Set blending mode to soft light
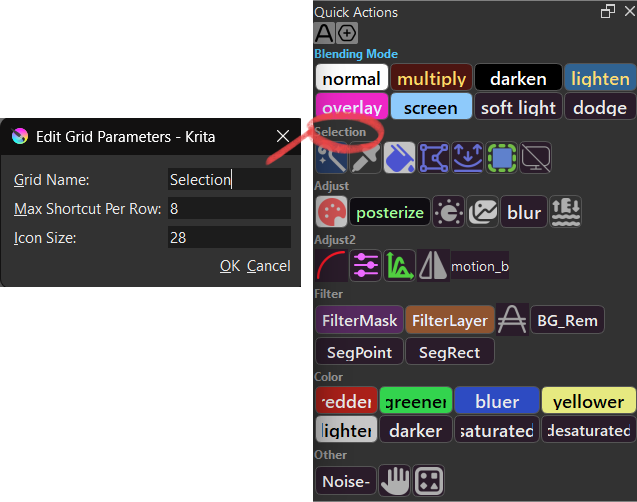637x502 pixels. point(518,106)
